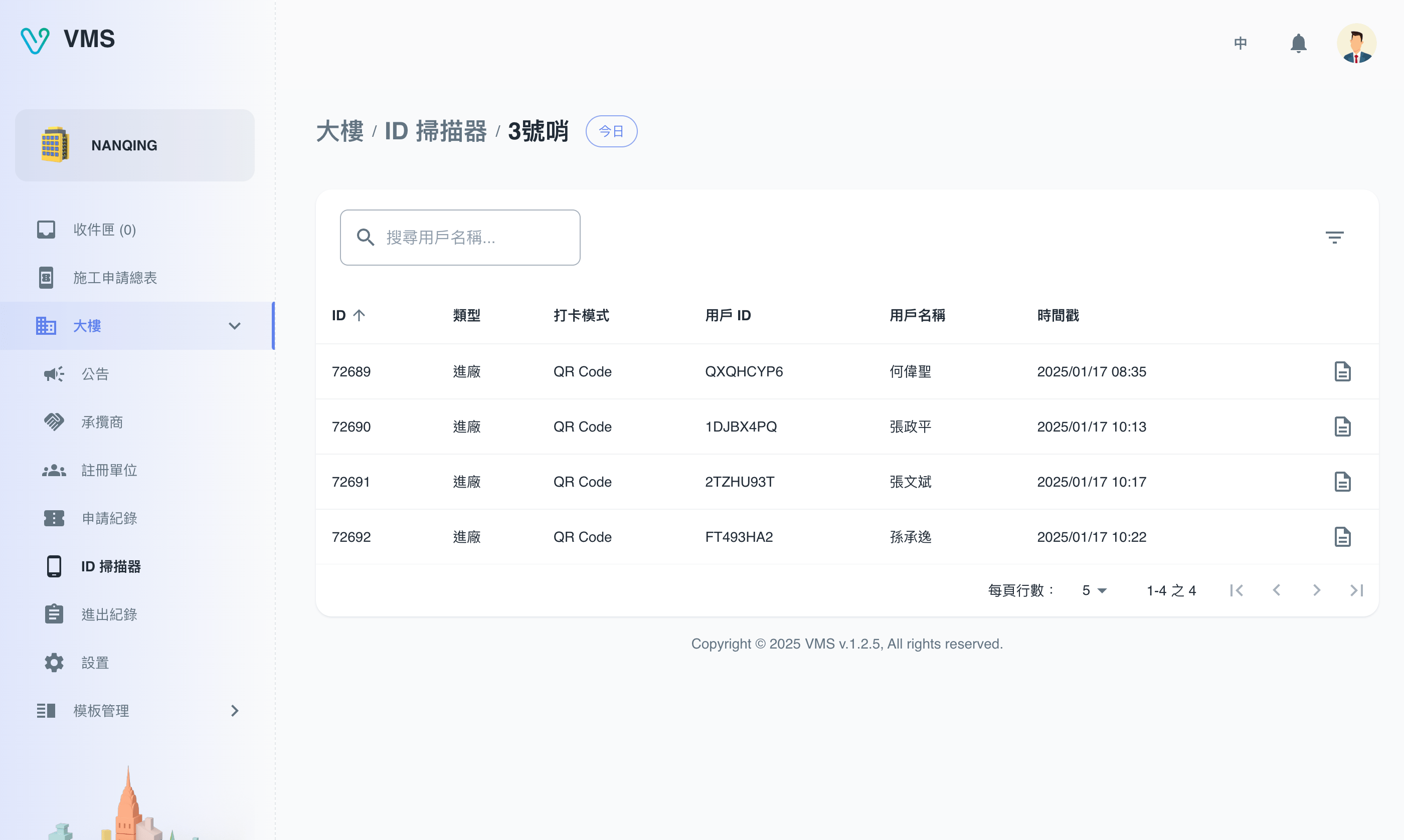Click the table filter icon
Image resolution: width=1404 pixels, height=840 pixels.
tap(1334, 237)
